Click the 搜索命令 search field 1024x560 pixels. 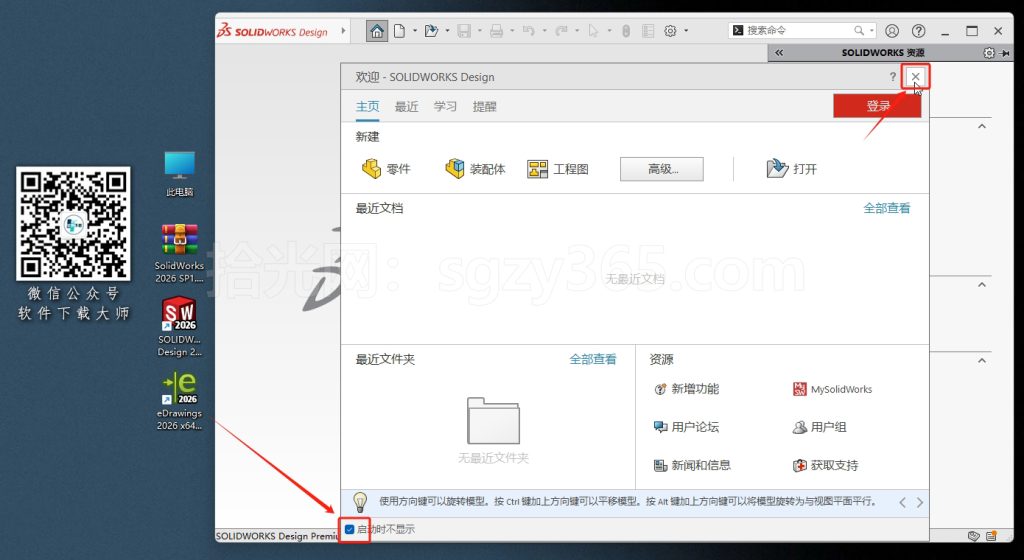pyautogui.click(x=800, y=31)
